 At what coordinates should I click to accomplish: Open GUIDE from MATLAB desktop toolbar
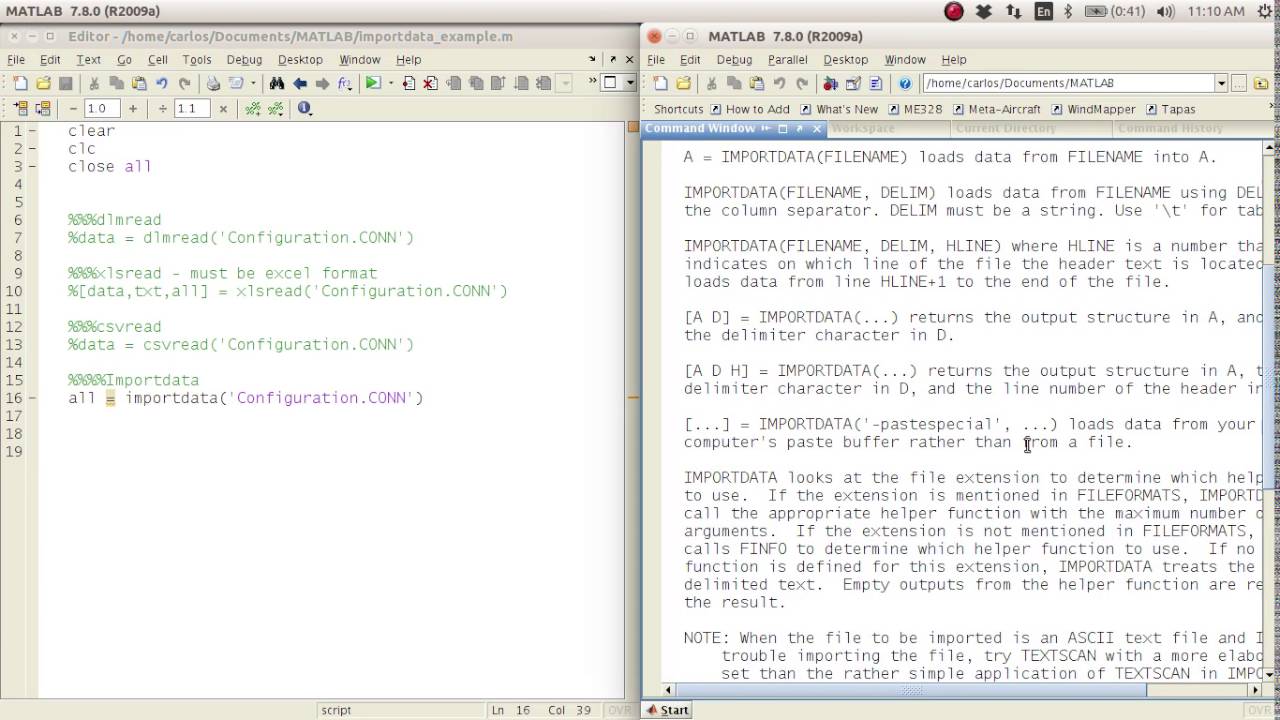853,83
